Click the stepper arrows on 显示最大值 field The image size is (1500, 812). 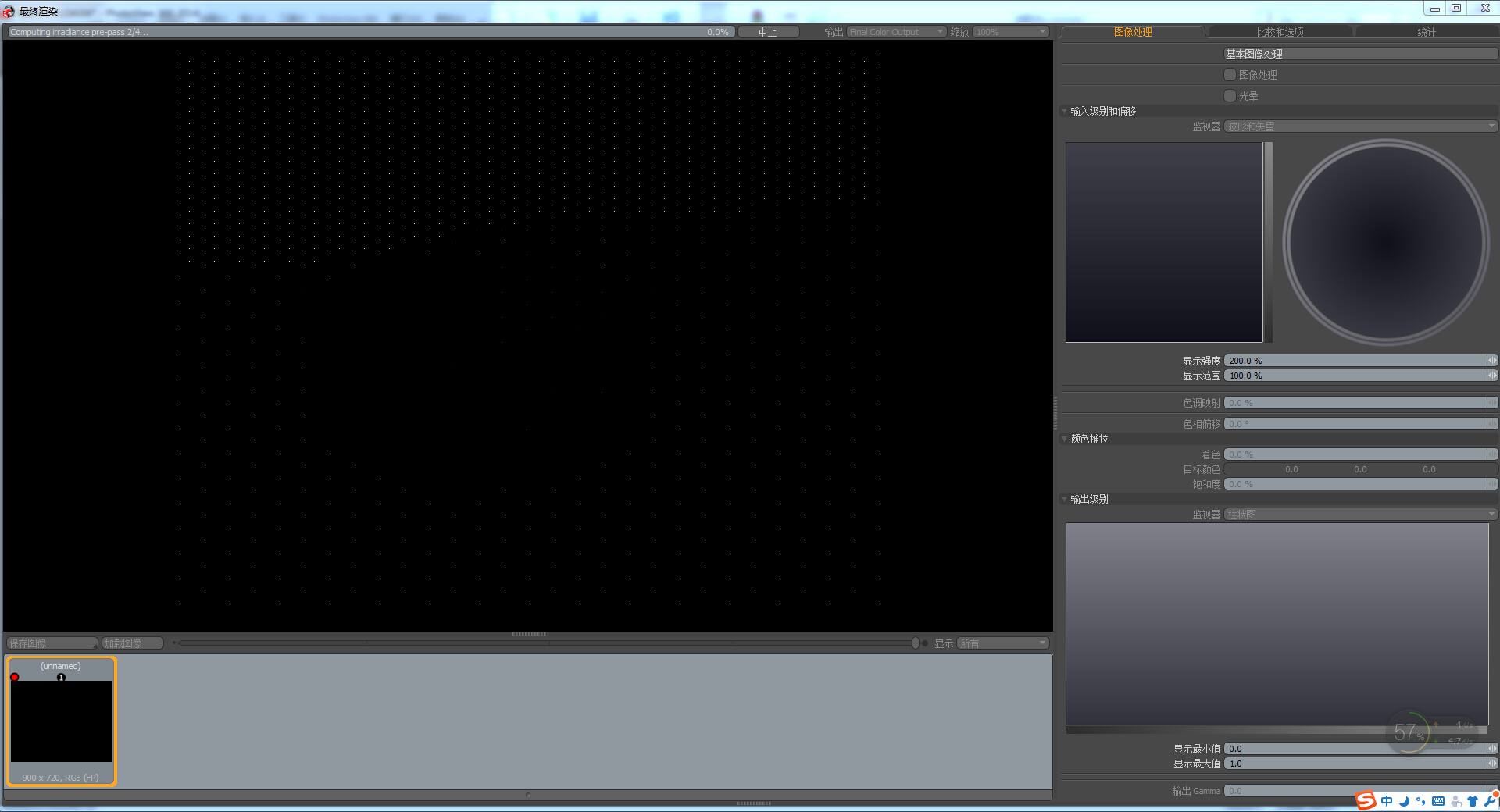coord(1492,764)
